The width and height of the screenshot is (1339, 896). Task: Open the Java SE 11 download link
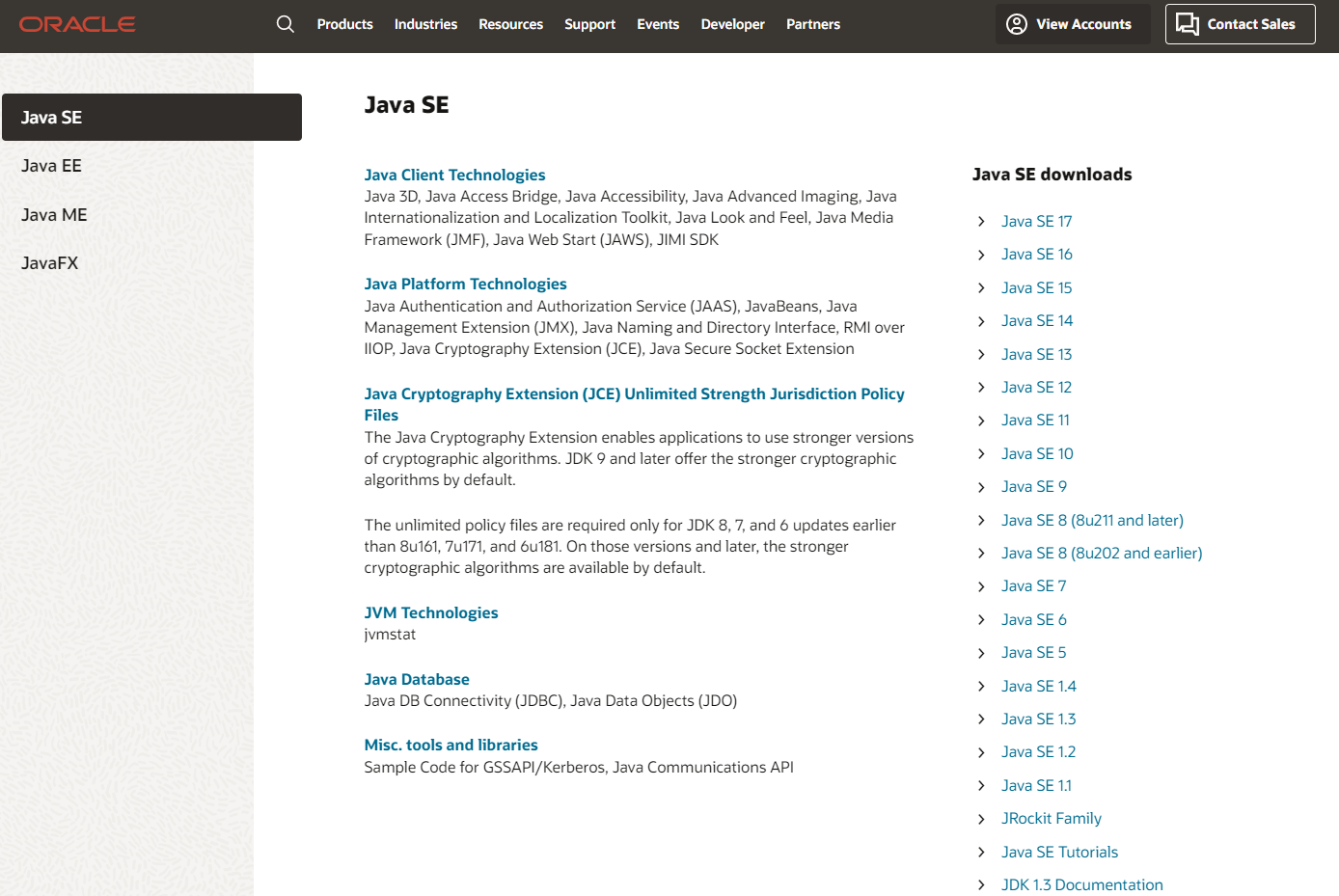1035,421
